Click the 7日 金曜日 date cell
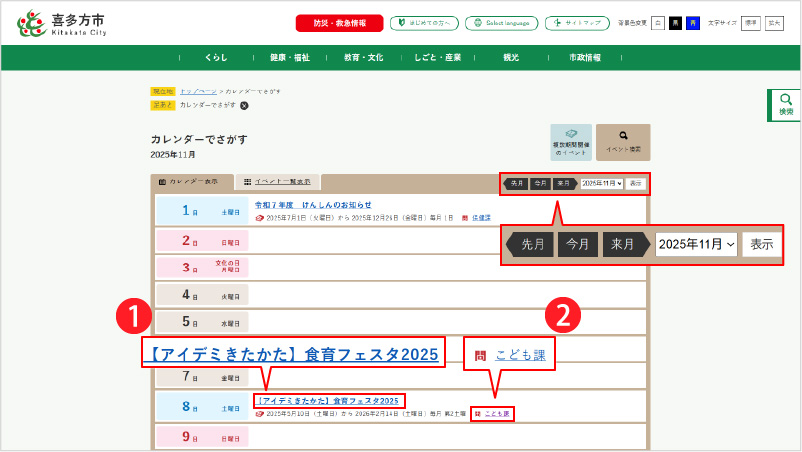This screenshot has height=452, width=802. [202, 377]
